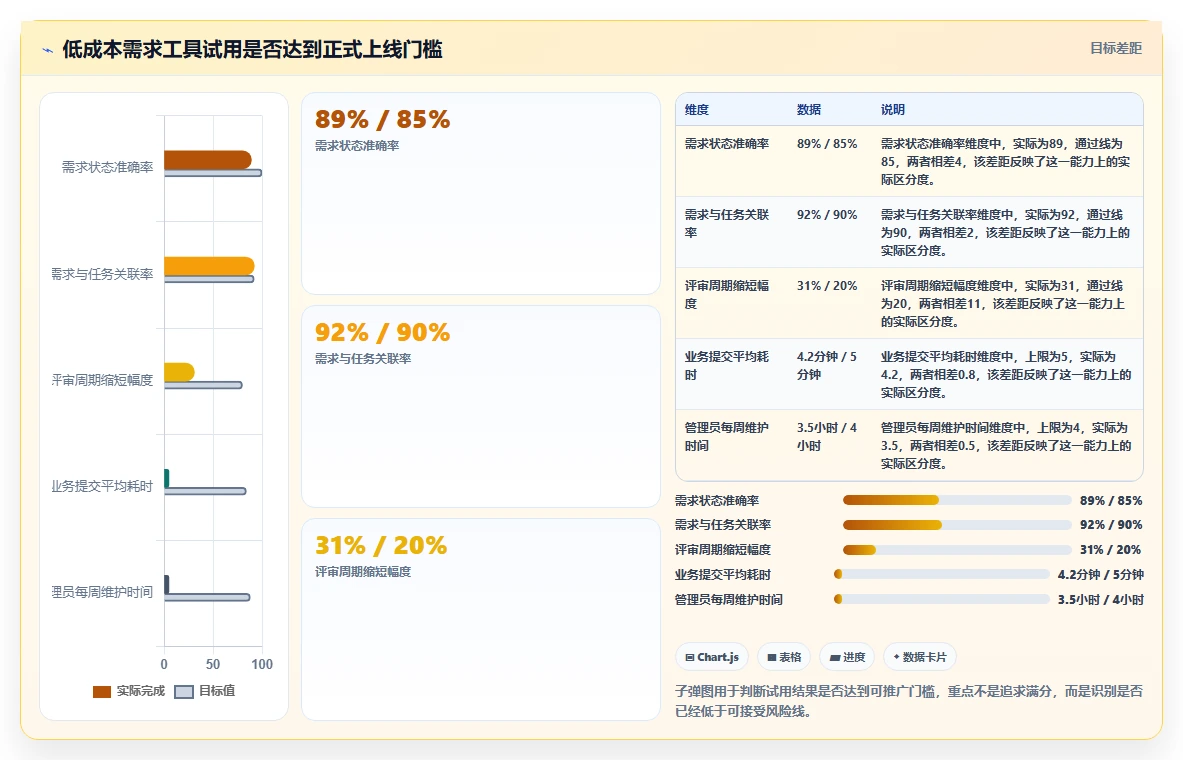1183x760 pixels.
Task: Click the footnote beginning 子弹图用于判断试用结果
Action: click(908, 701)
